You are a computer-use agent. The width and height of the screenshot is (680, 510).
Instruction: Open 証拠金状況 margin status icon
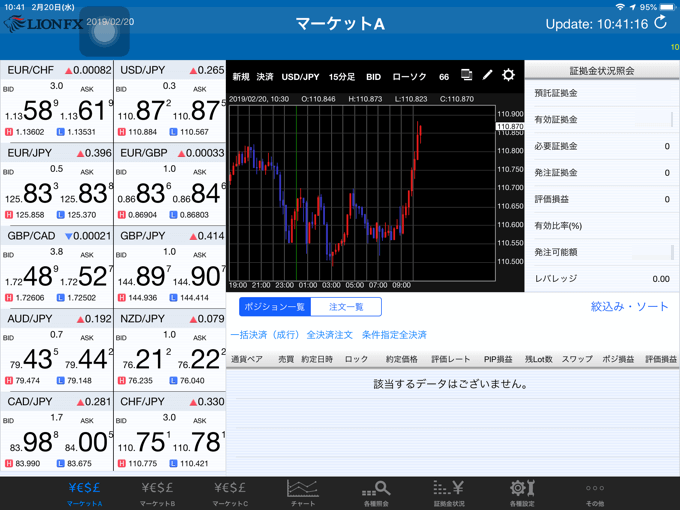[448, 491]
